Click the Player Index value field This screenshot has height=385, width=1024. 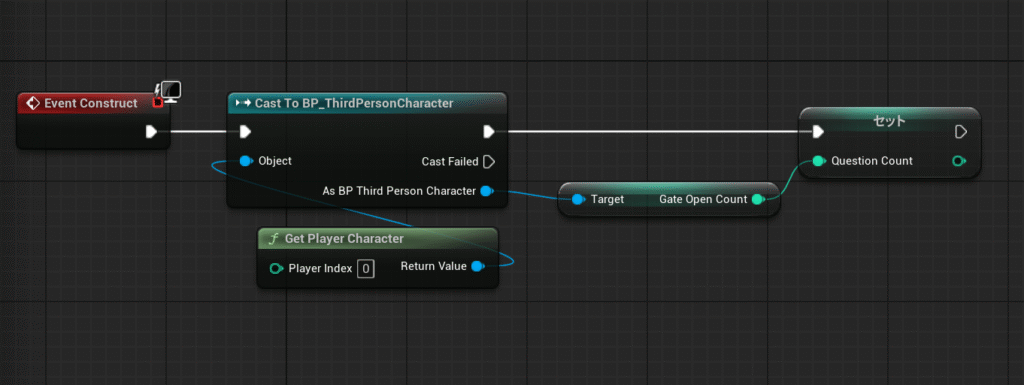pos(366,268)
